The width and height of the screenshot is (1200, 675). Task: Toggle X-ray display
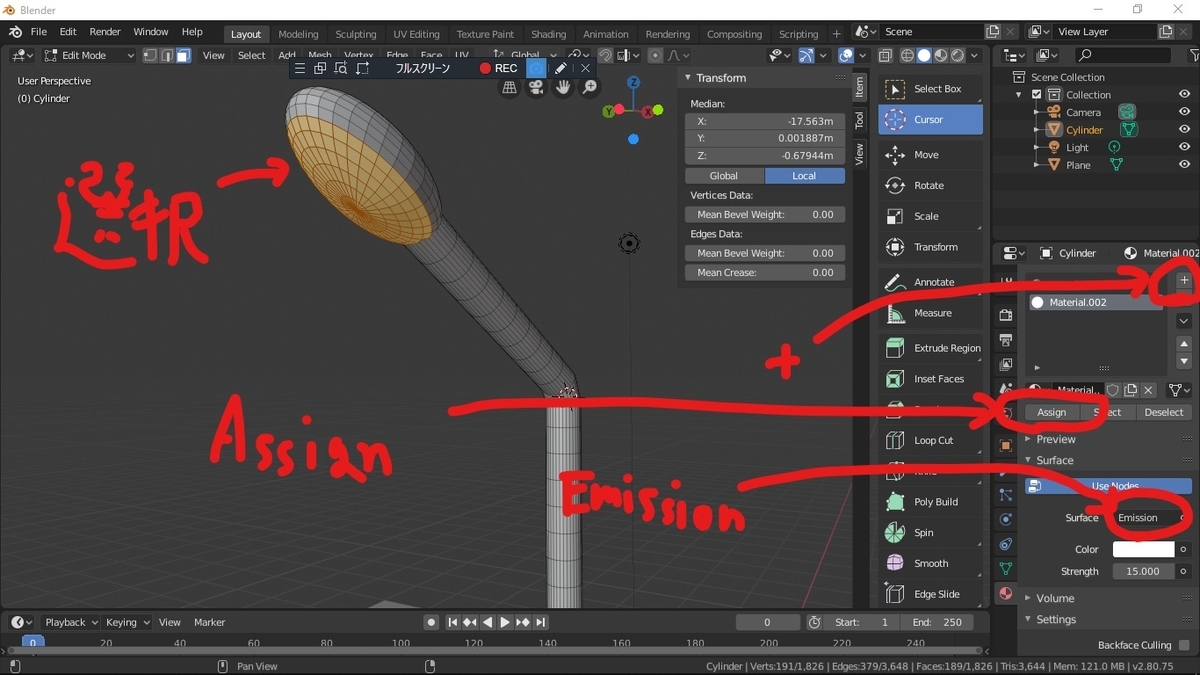(887, 56)
